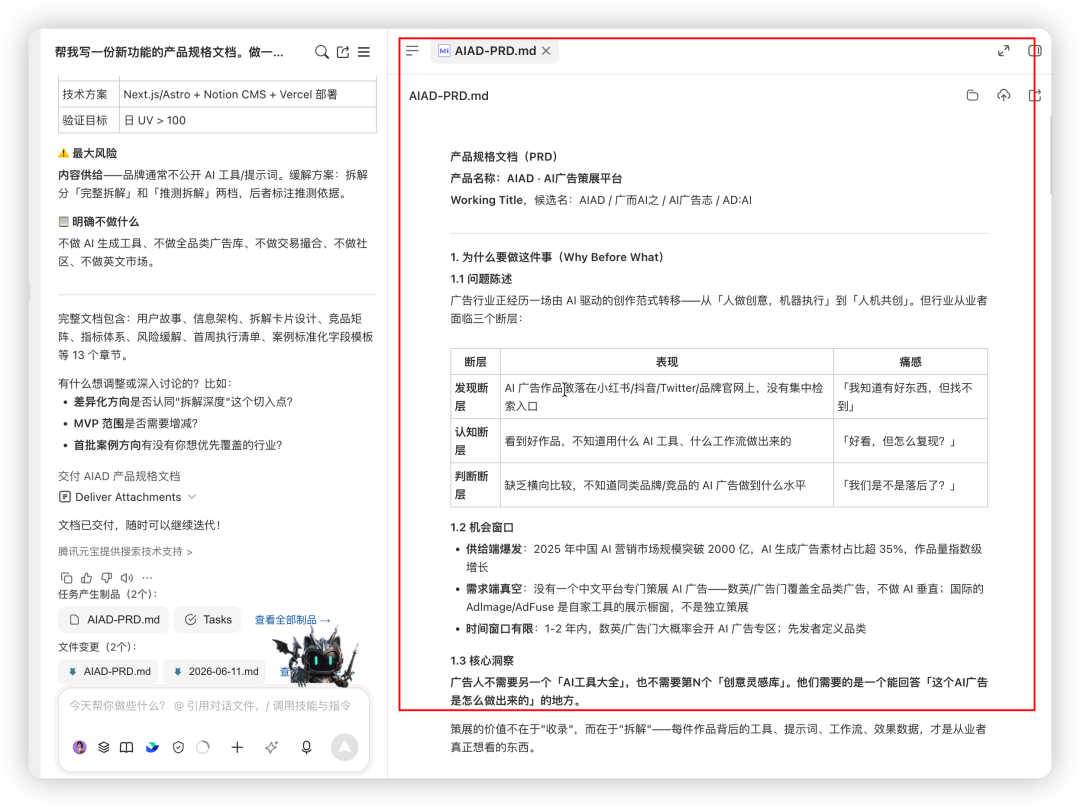The height and width of the screenshot is (807, 1080).
Task: Click 表现 table column header
Action: (x=667, y=362)
